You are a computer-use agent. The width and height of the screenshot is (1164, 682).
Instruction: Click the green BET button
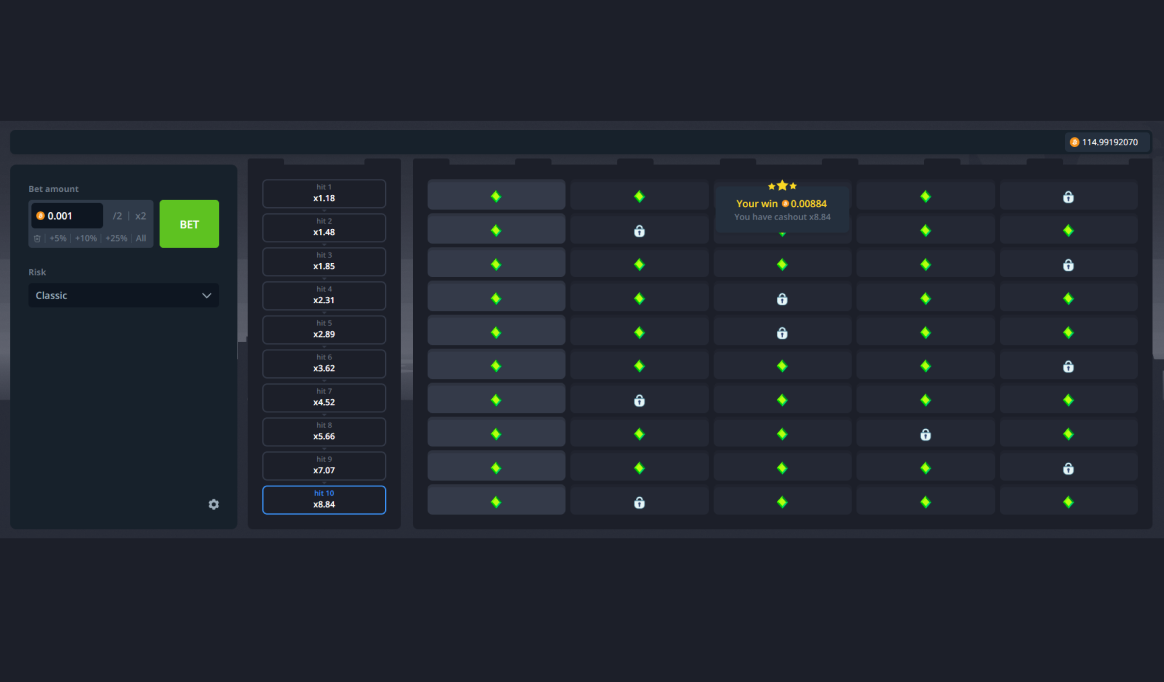189,223
